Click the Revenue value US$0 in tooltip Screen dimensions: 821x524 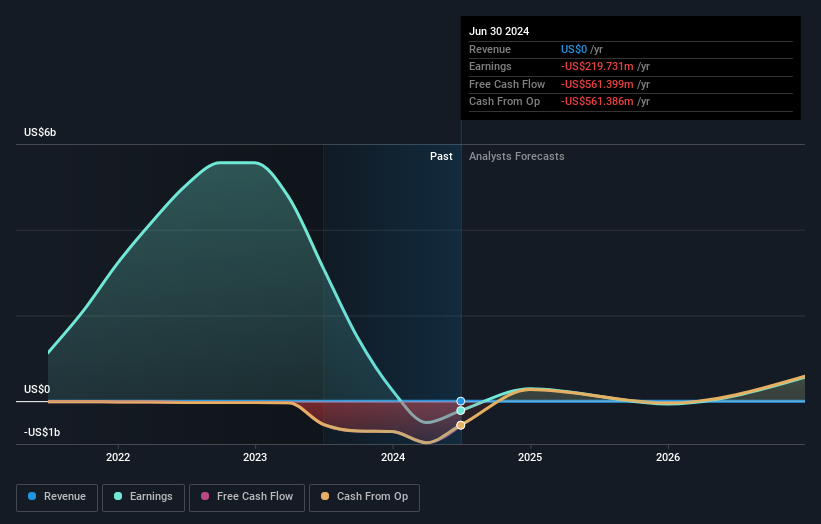(574, 49)
